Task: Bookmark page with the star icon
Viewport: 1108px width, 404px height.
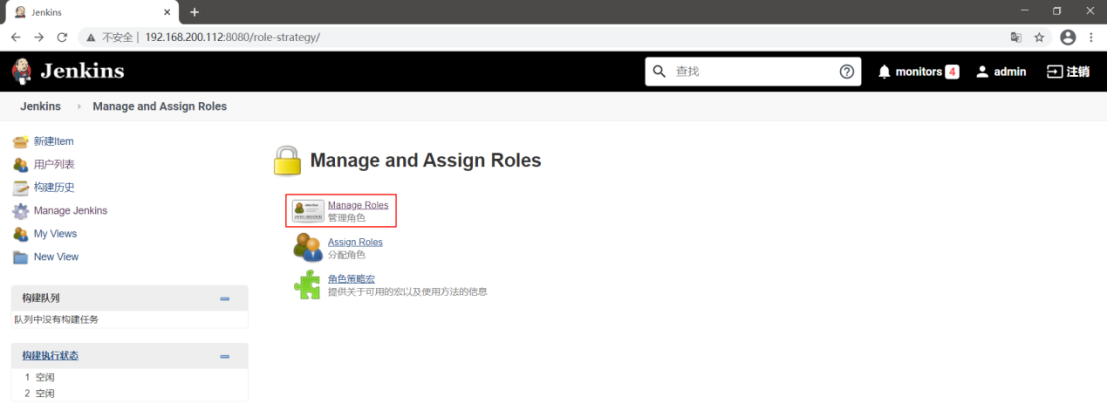Action: [x=1039, y=37]
